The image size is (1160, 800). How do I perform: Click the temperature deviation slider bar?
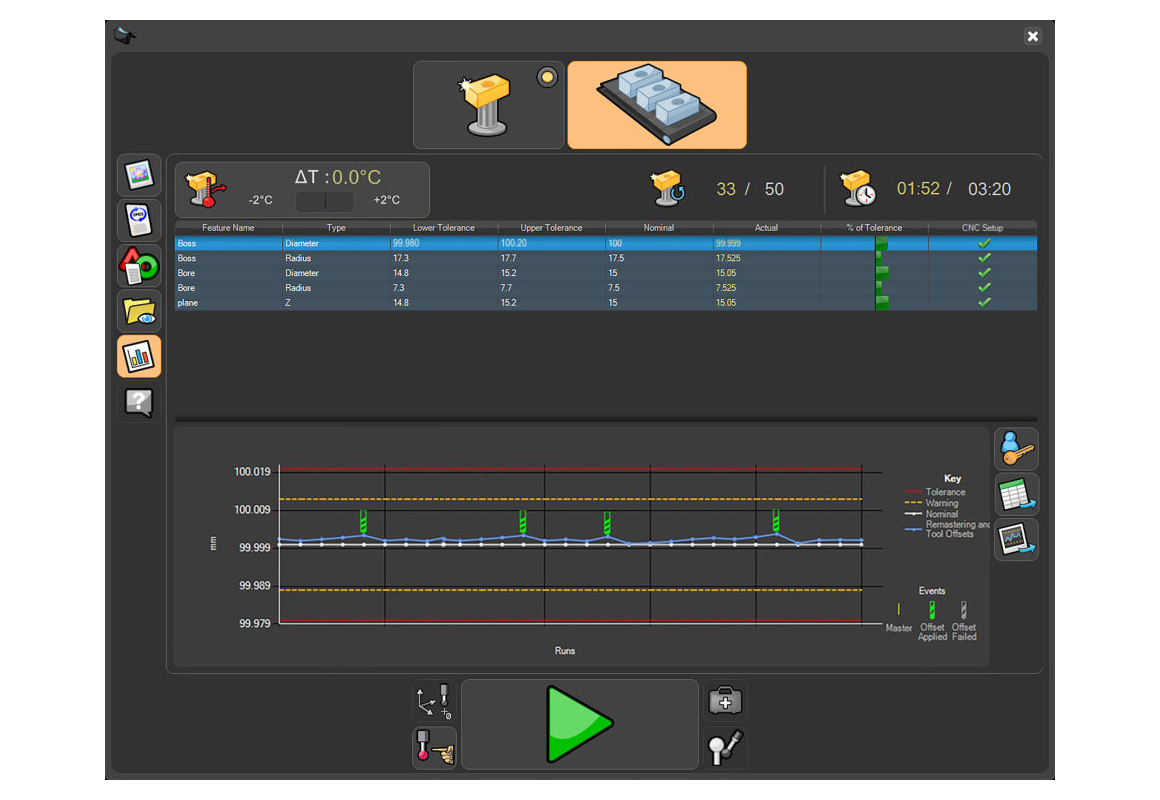325,201
